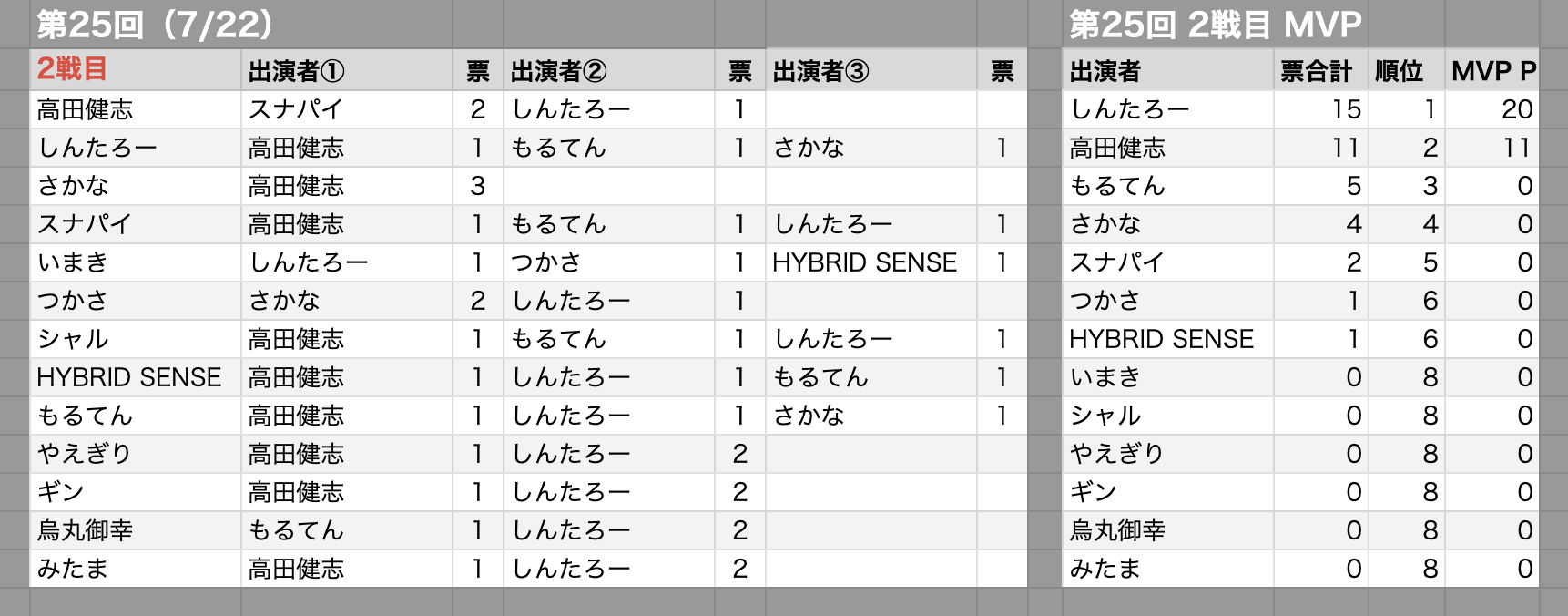Click 烏丸御幸 in the left table

point(136,530)
